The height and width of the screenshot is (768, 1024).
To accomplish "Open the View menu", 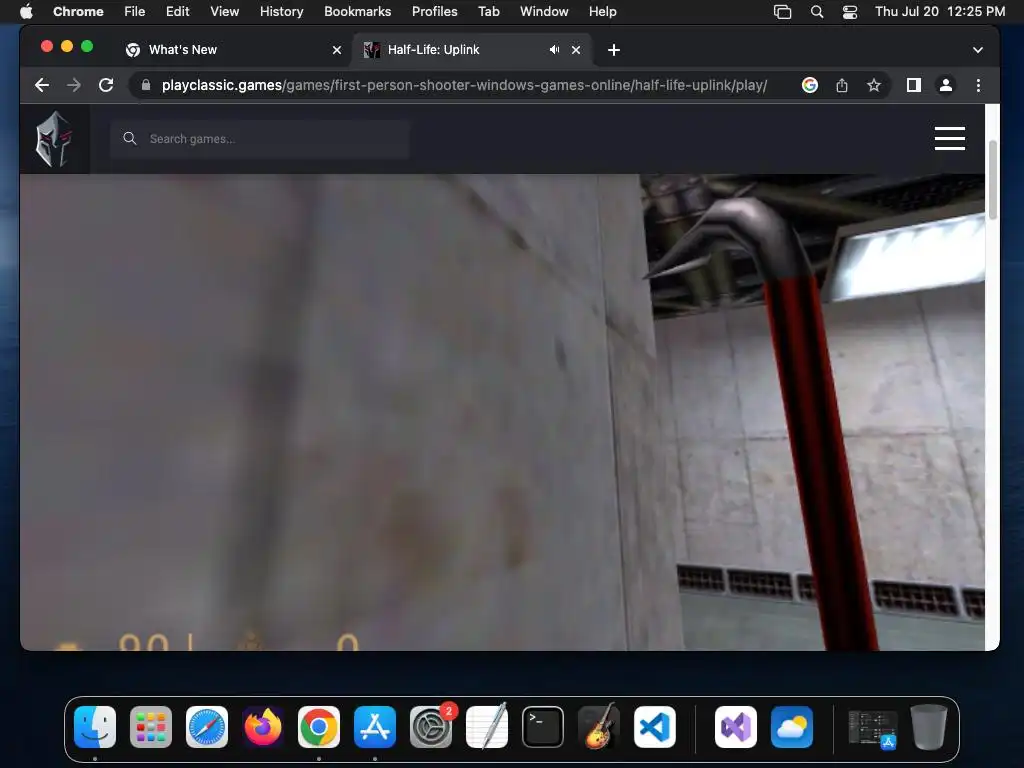I will click(224, 11).
